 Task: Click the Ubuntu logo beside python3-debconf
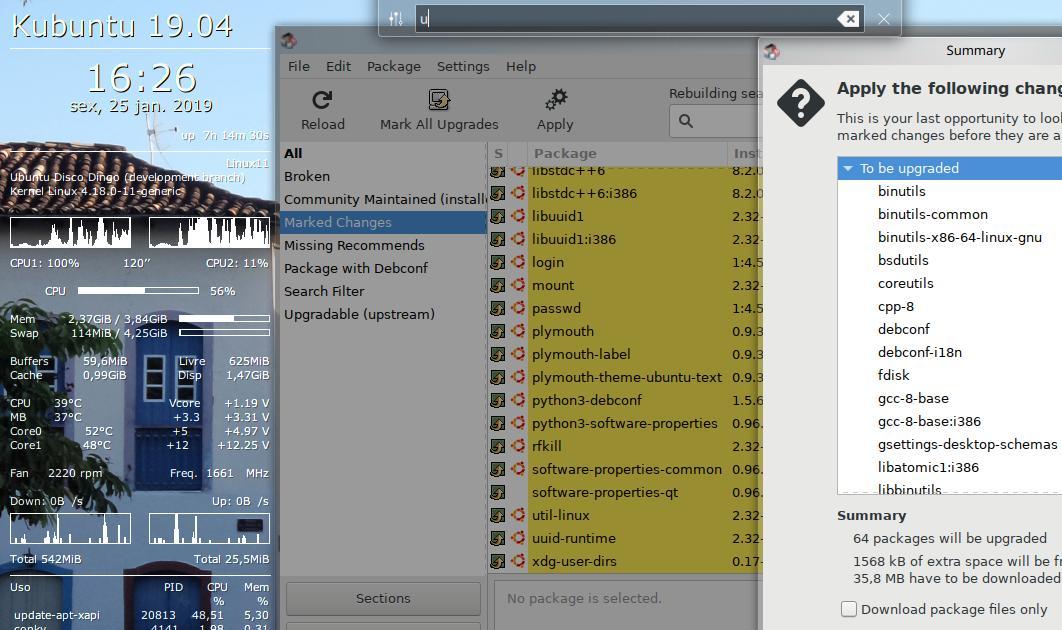pyautogui.click(x=518, y=400)
